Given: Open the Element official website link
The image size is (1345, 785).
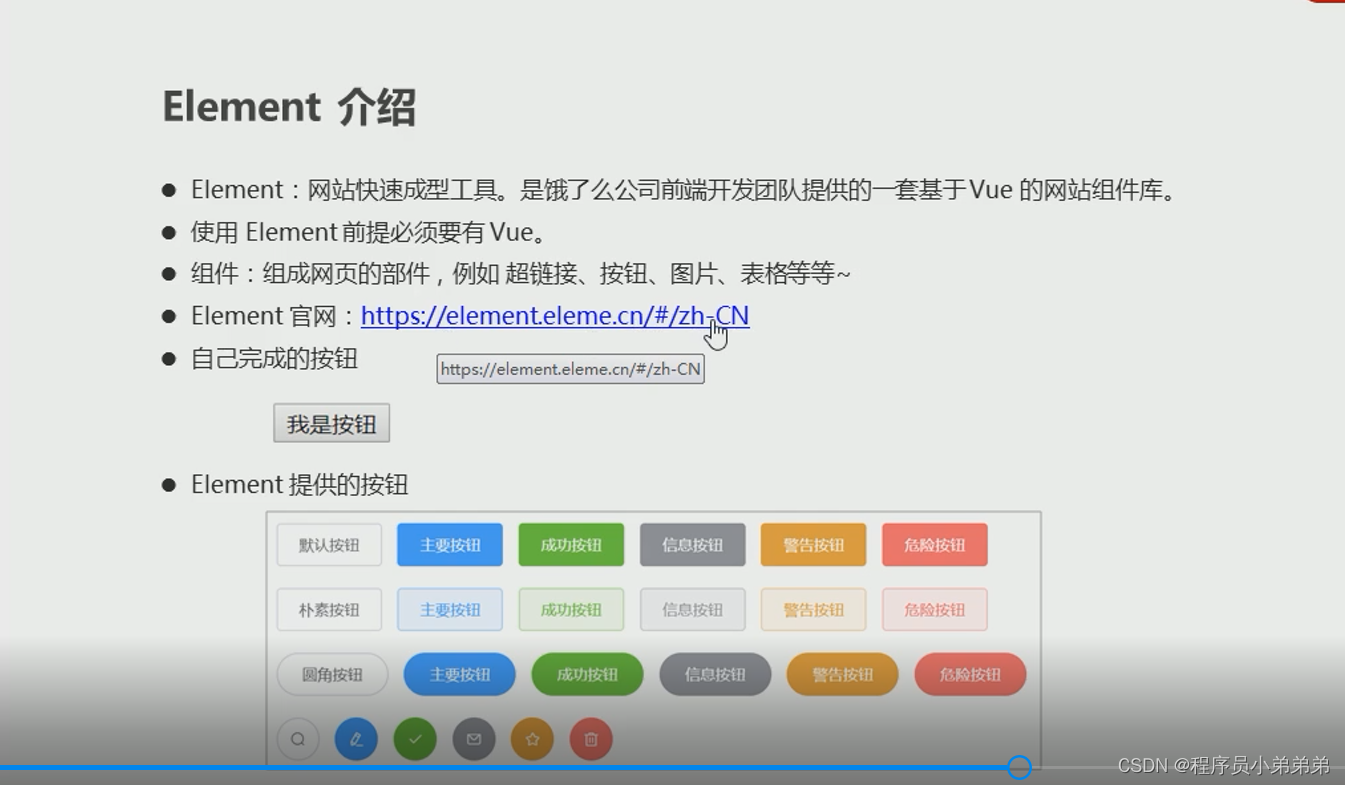Looking at the screenshot, I should click(555, 316).
